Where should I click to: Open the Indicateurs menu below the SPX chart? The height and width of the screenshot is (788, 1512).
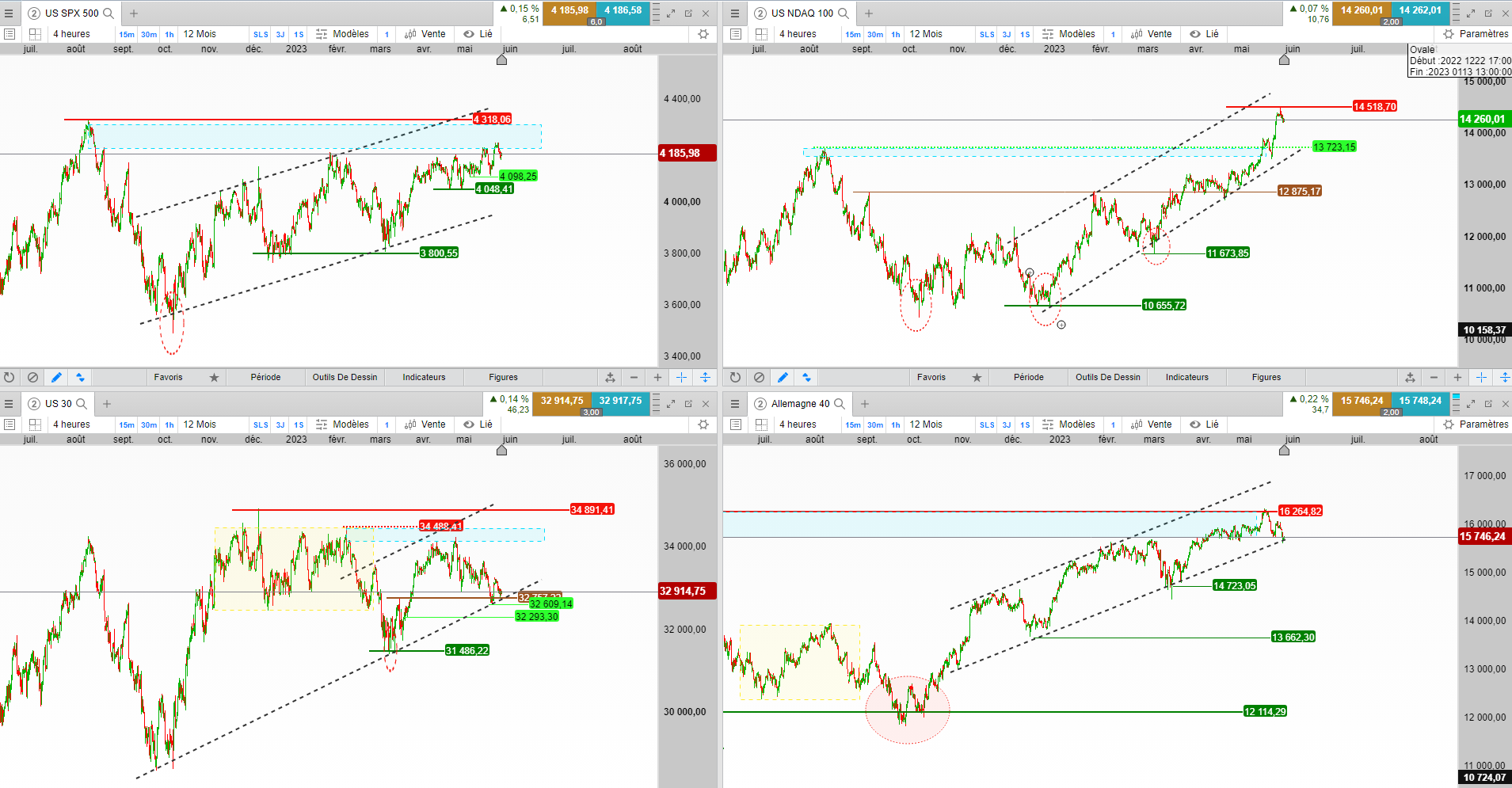424,378
